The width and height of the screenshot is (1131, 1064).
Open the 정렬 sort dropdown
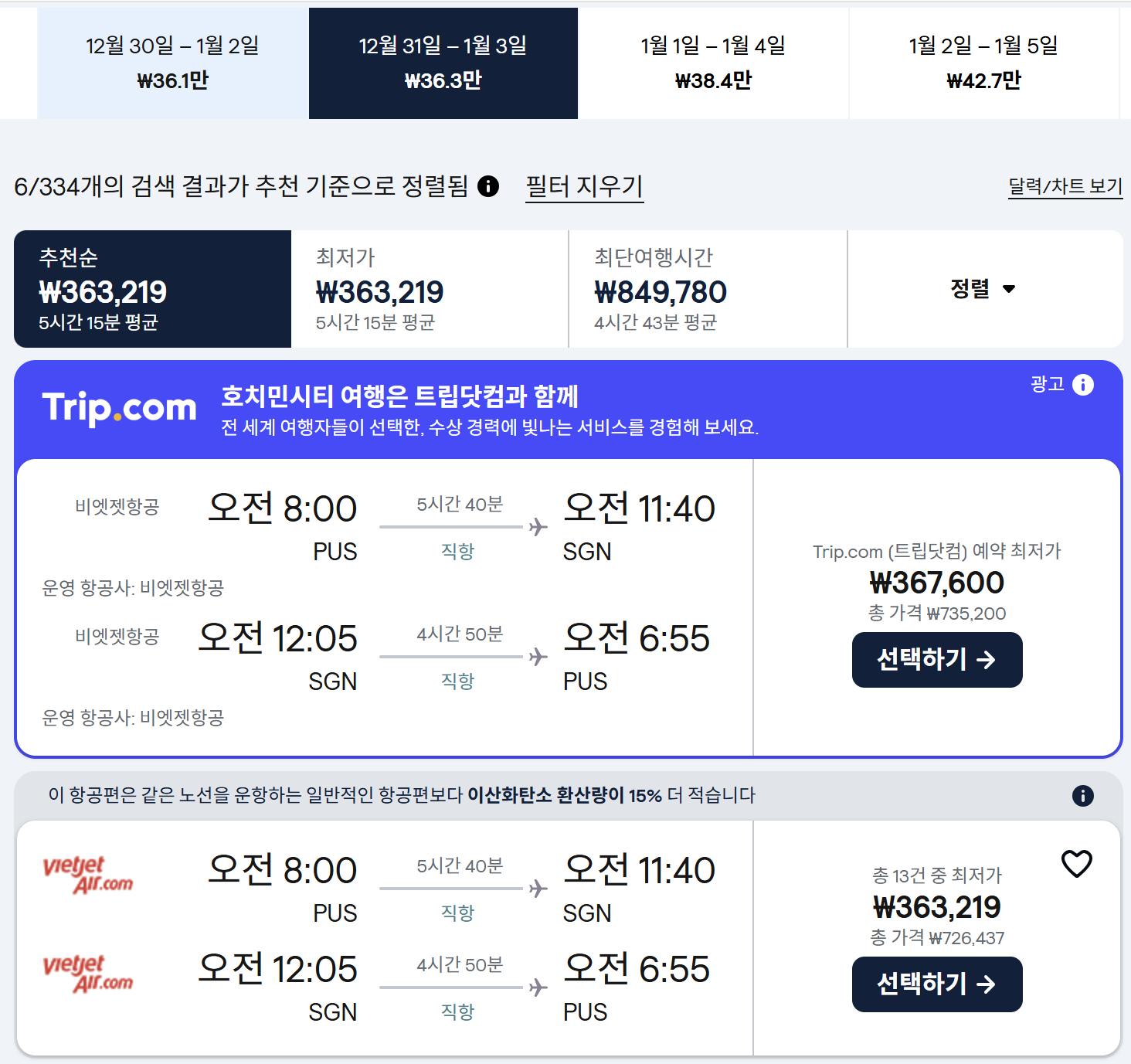pos(983,289)
